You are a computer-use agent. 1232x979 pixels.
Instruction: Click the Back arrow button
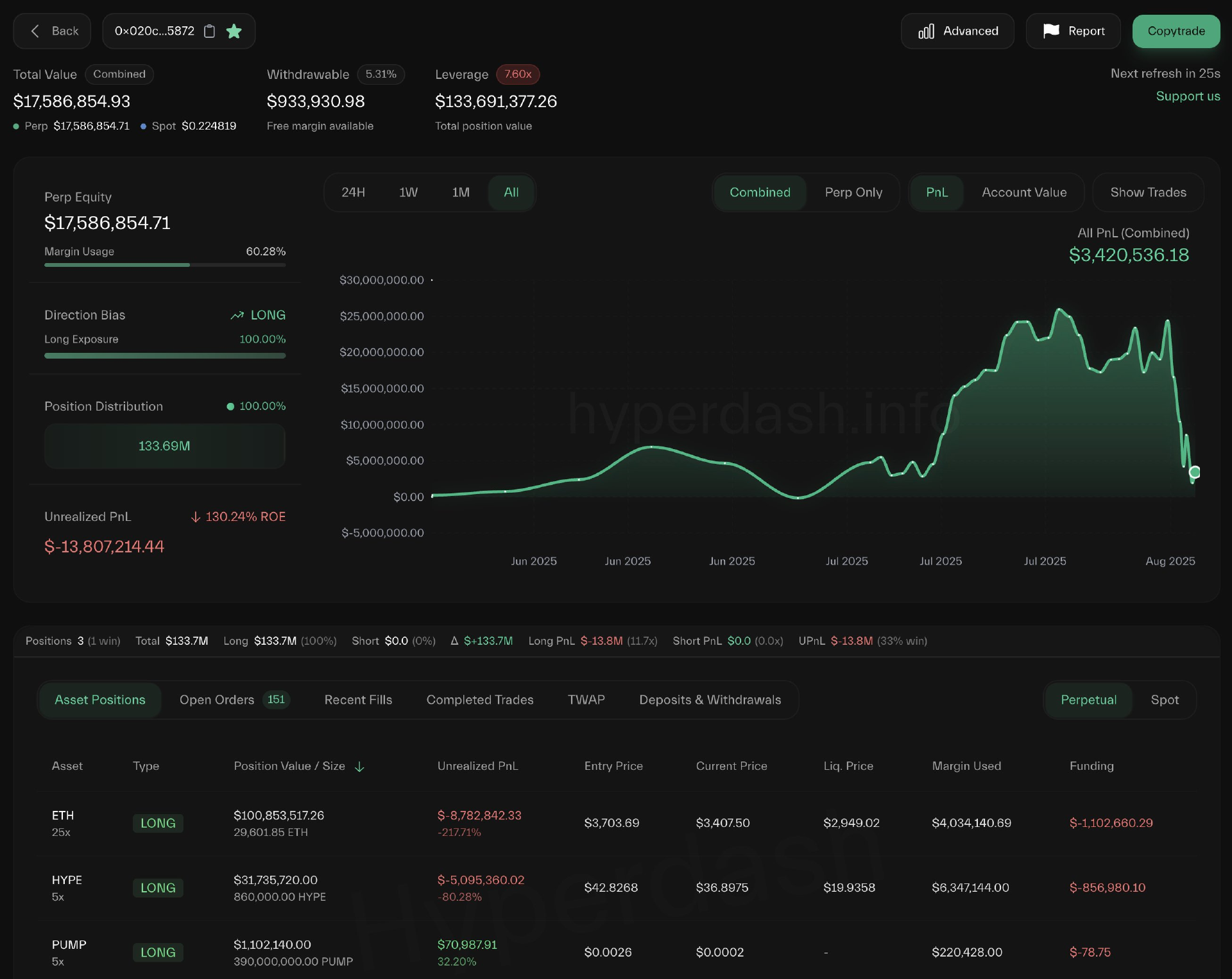tap(53, 31)
